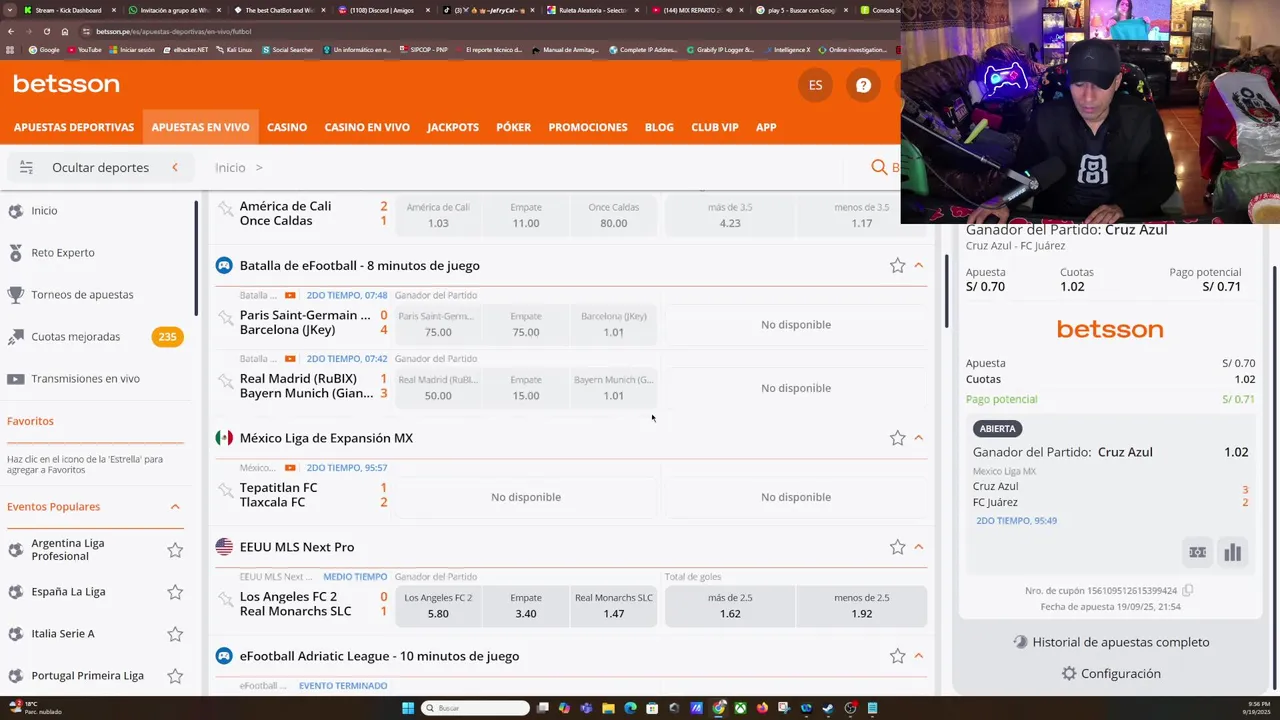Open the help question mark icon
Screen dimensions: 1280x720
pos(863,85)
